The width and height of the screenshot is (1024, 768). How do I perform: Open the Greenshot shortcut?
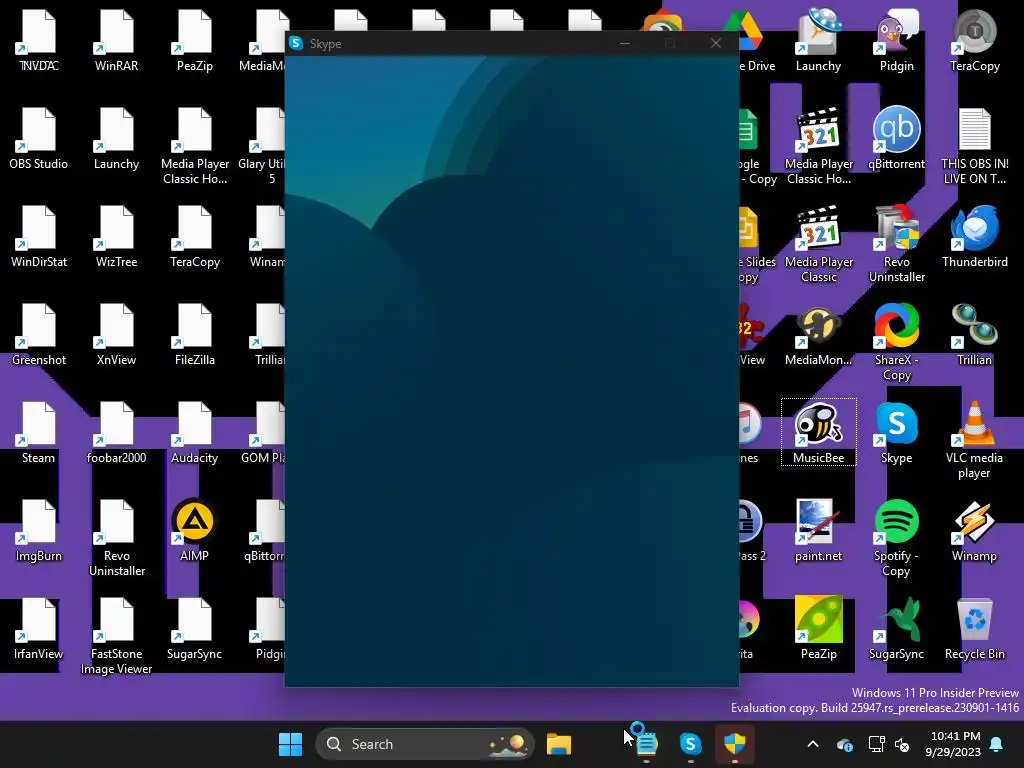point(39,334)
